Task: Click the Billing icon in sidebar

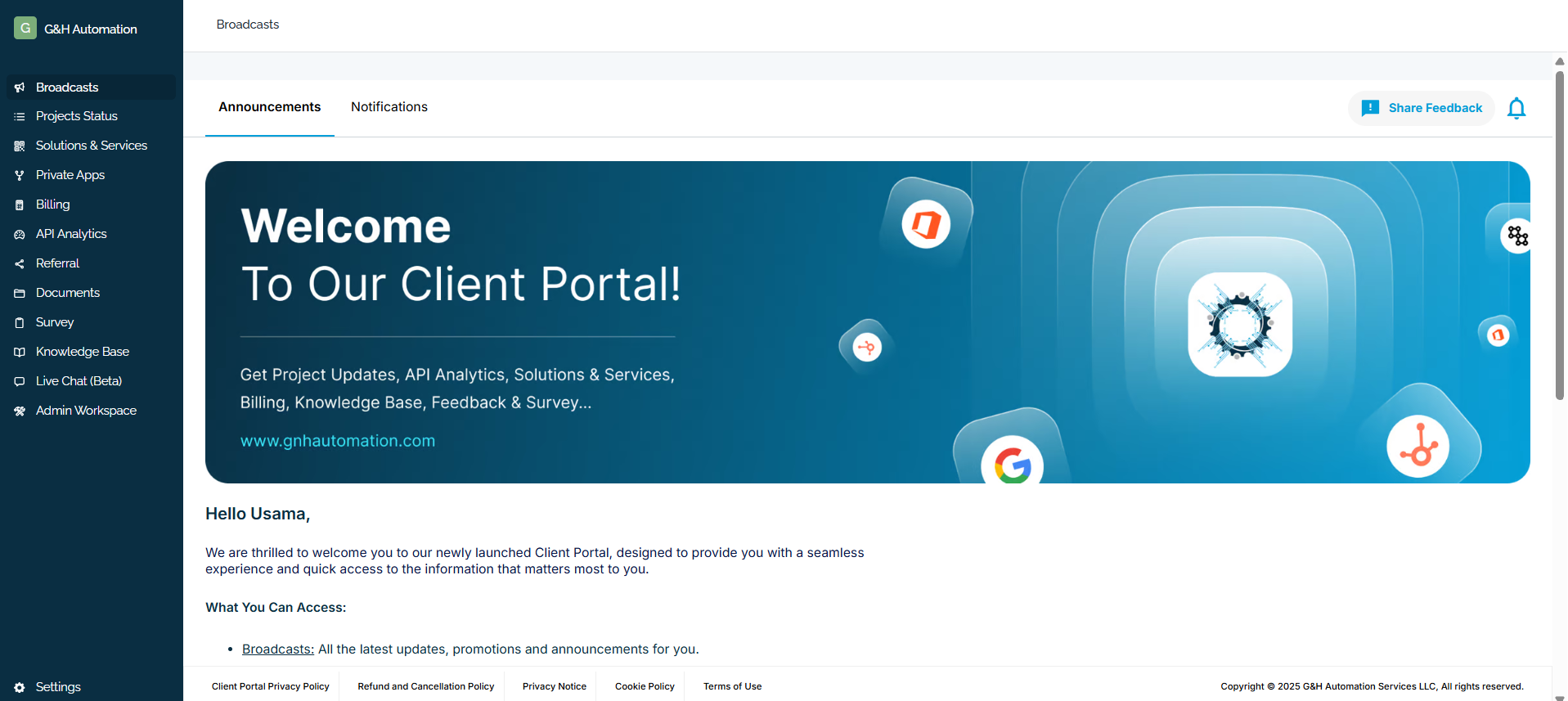Action: tap(20, 205)
